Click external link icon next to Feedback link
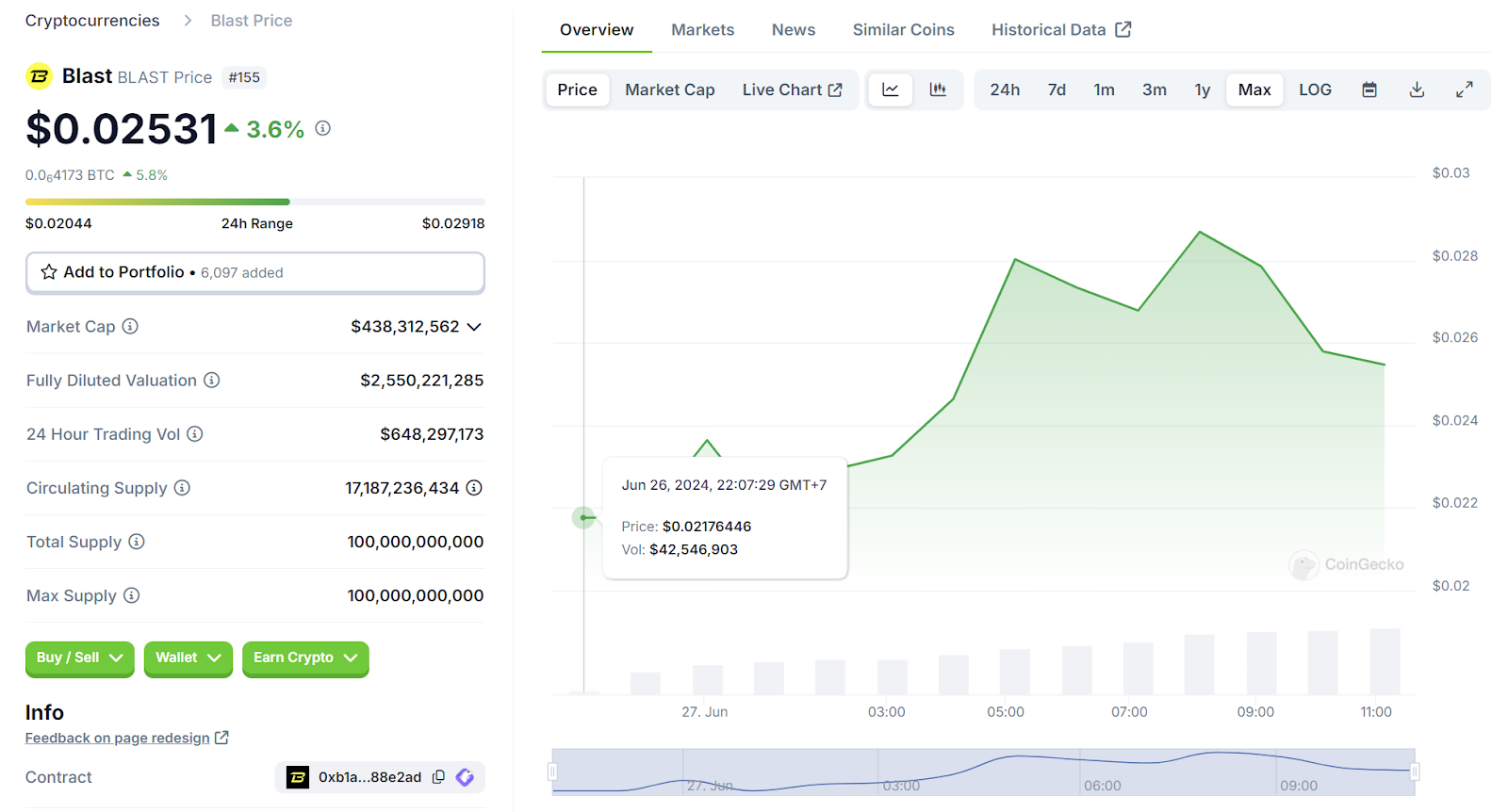Screen dimensions: 1508x812 pos(221,738)
